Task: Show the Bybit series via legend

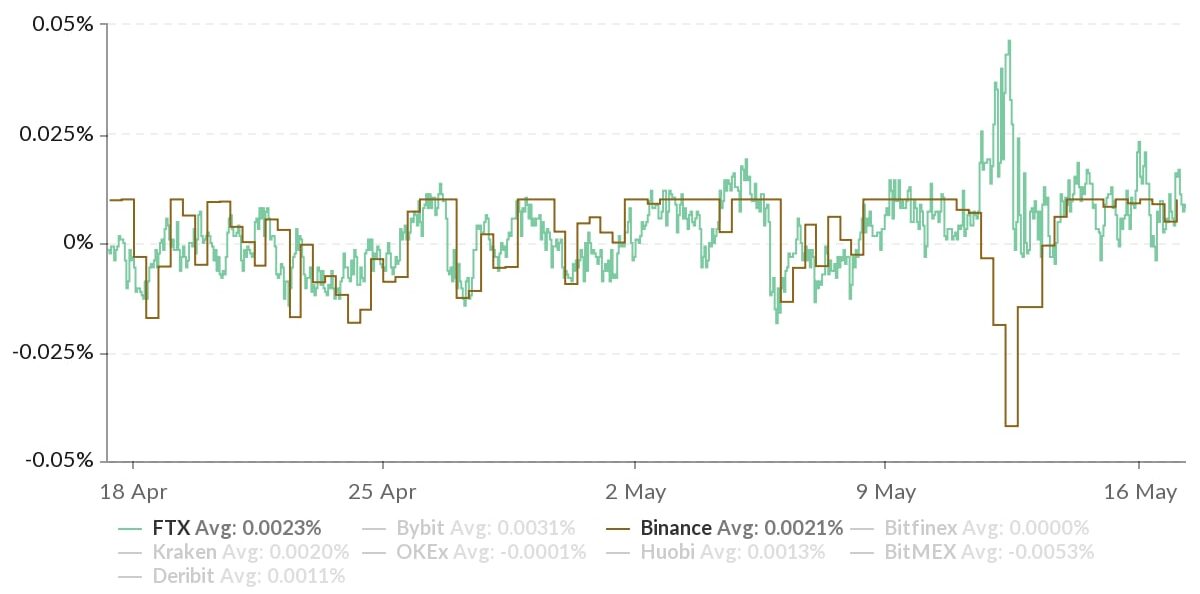Action: 485,528
